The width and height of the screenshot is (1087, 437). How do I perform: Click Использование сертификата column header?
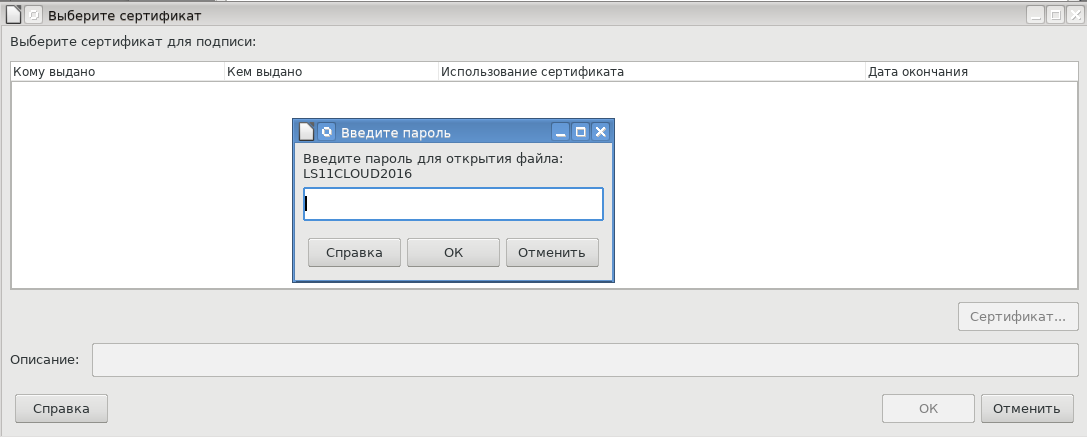[x=652, y=71]
